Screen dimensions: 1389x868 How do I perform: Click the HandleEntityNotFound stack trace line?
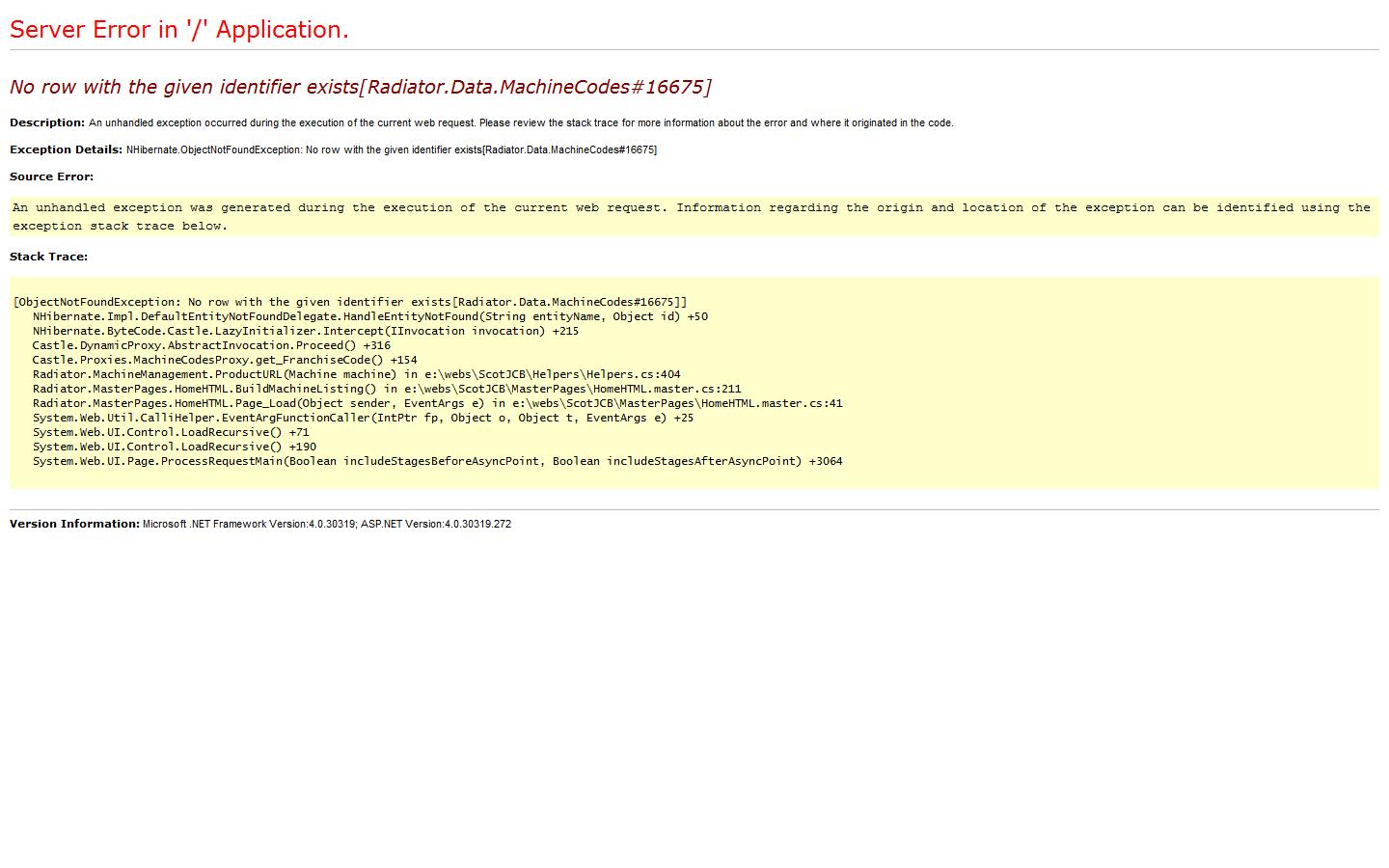(x=369, y=316)
